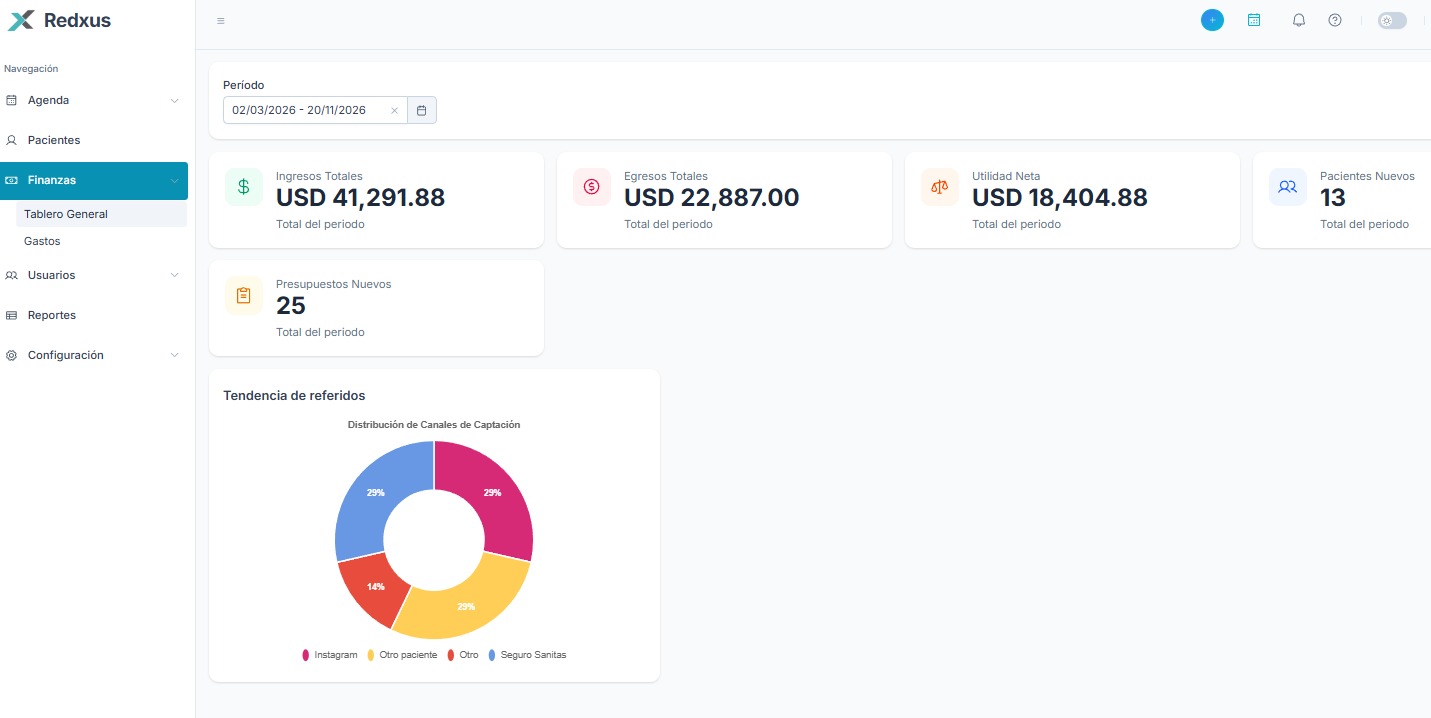Click the Distribución de Canales de Captación title
Image resolution: width=1431 pixels, height=718 pixels.
(x=434, y=425)
